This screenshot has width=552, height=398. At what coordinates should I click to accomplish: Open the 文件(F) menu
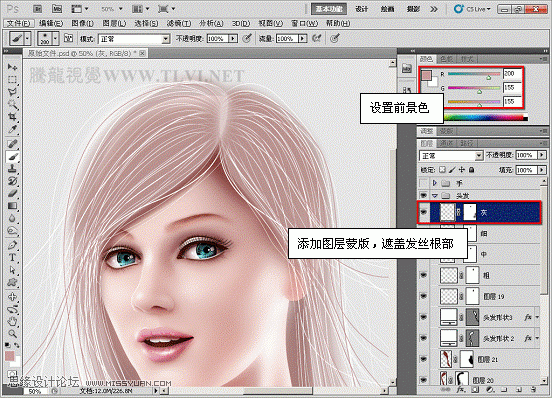19,23
